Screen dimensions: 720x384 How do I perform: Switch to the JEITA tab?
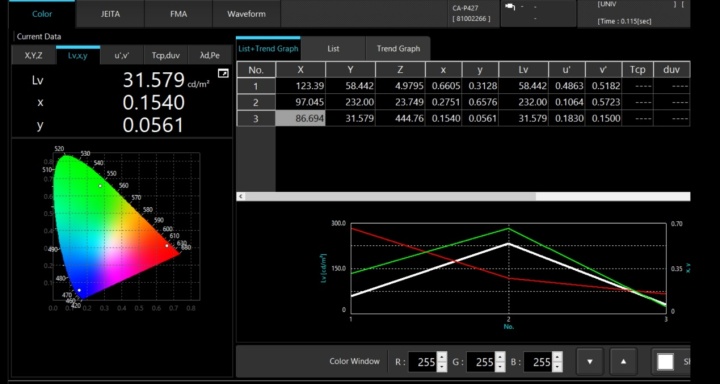[x=110, y=14]
